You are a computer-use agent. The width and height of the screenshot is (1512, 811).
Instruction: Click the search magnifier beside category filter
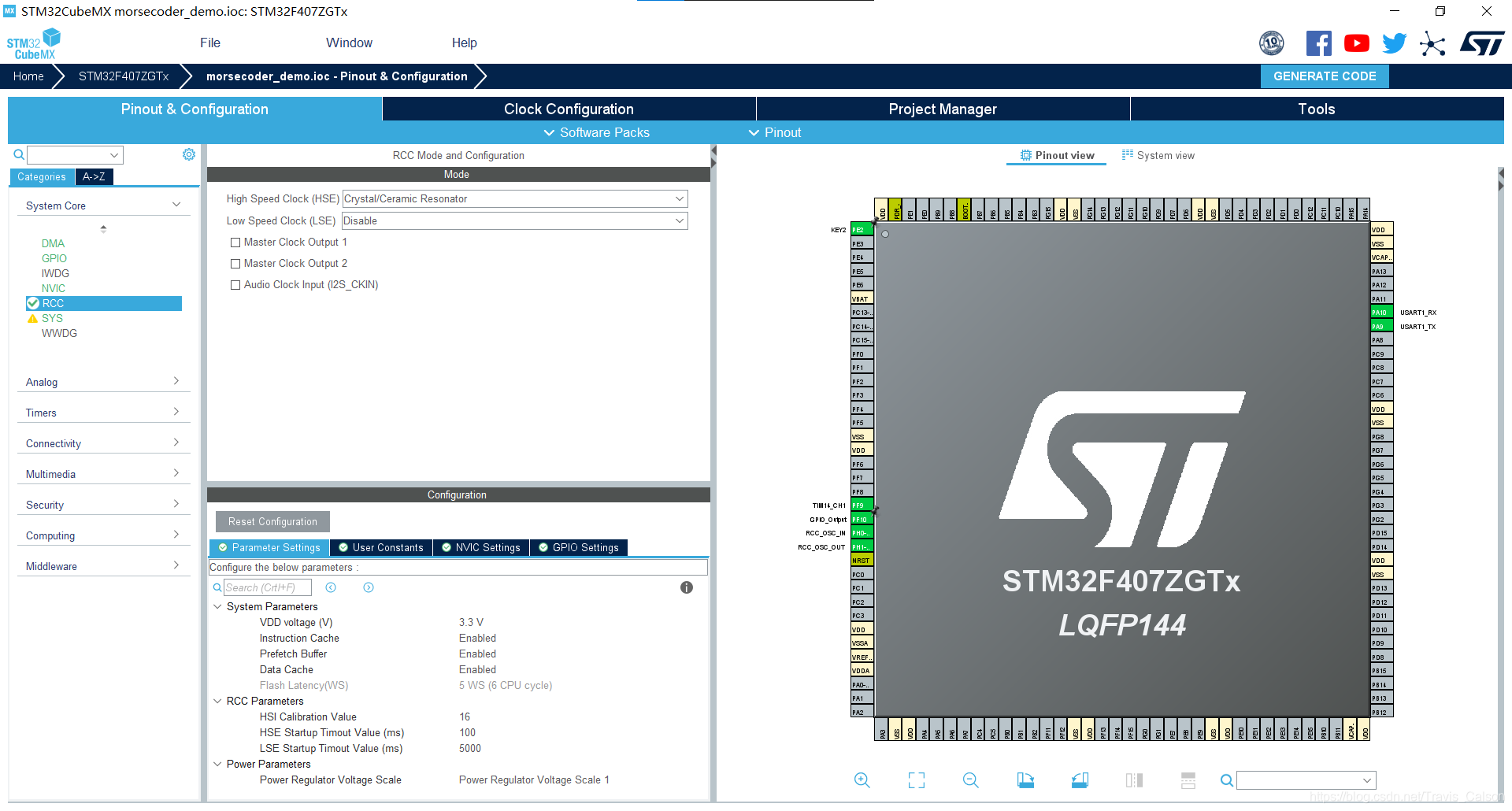(19, 154)
